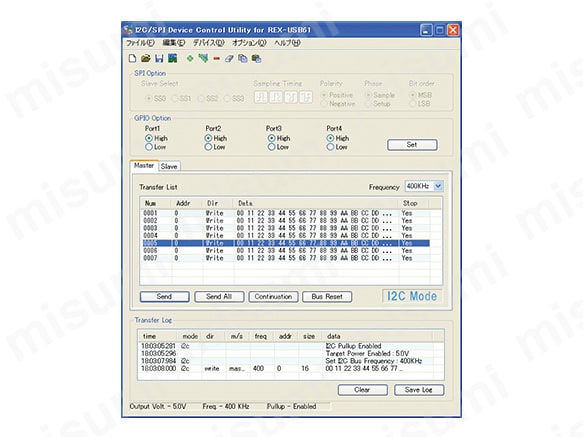Click the Stop column header
The width and height of the screenshot is (583, 437).
click(414, 203)
